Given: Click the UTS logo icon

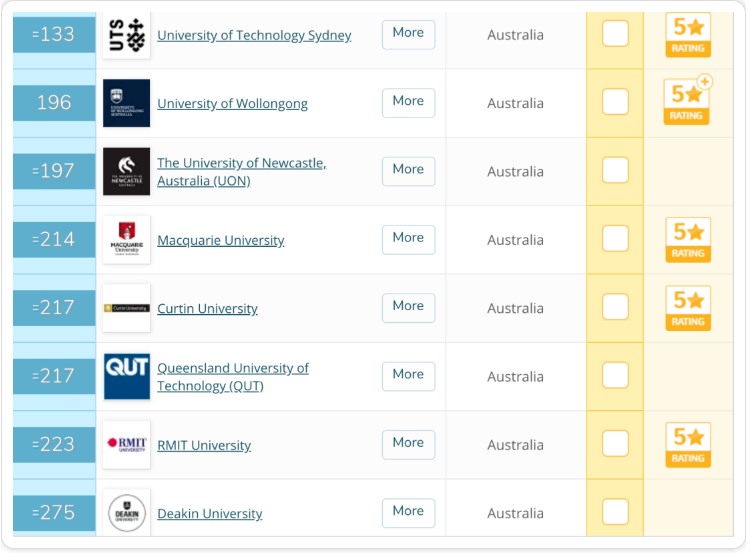Looking at the screenshot, I should (126, 35).
